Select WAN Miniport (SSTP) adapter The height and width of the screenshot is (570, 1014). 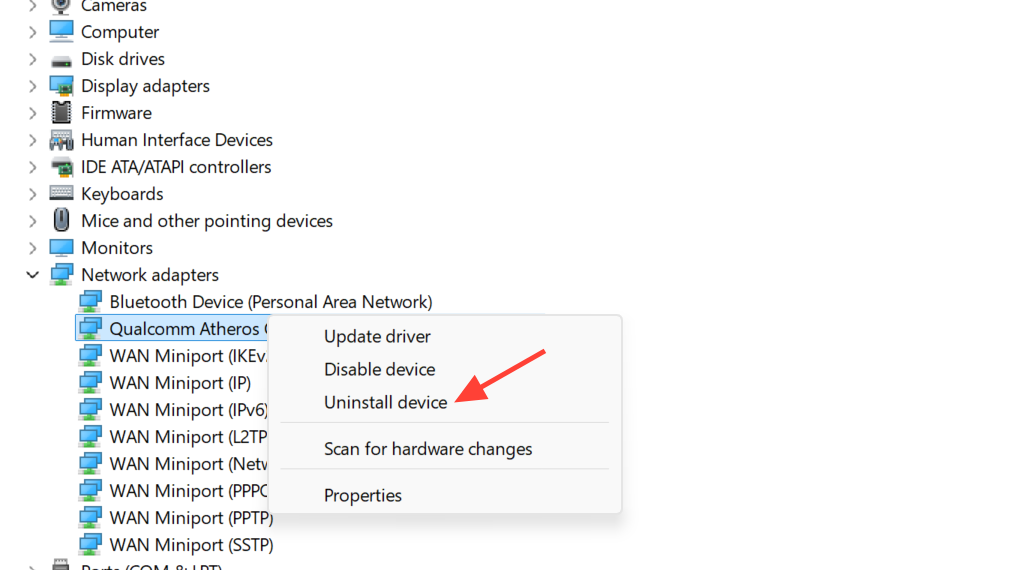(191, 545)
